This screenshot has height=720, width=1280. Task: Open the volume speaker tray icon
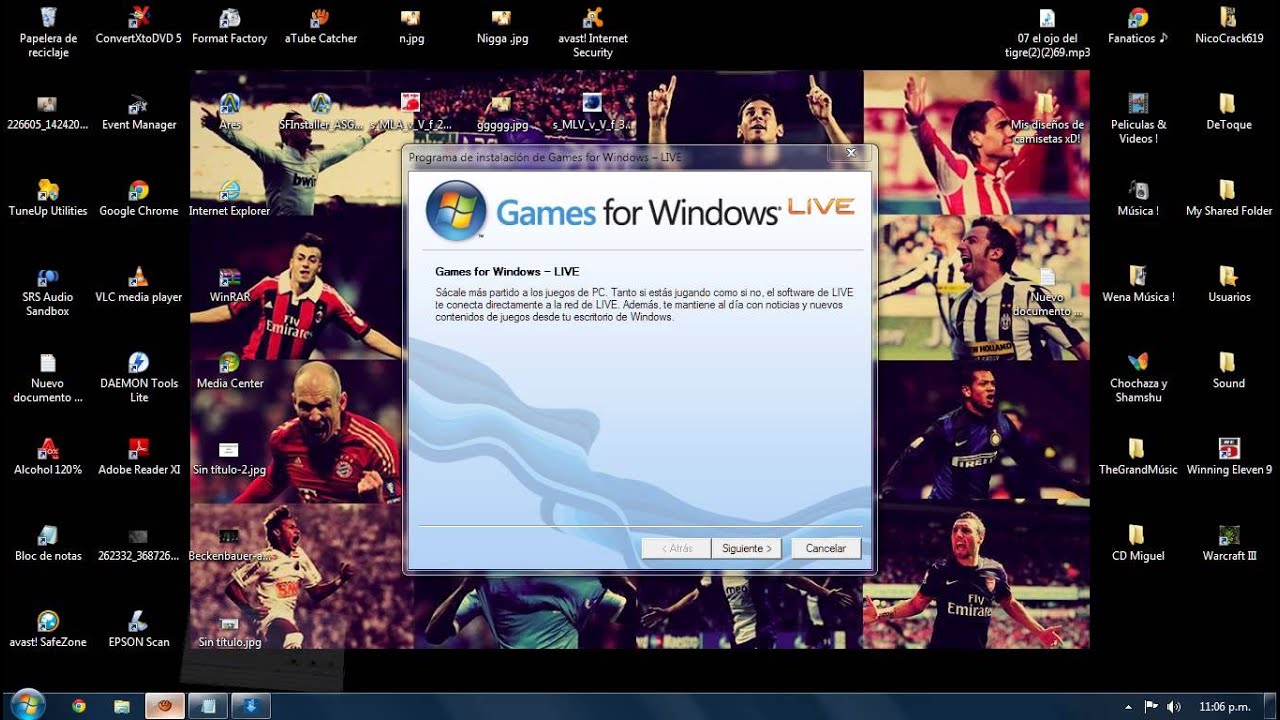(x=1174, y=707)
